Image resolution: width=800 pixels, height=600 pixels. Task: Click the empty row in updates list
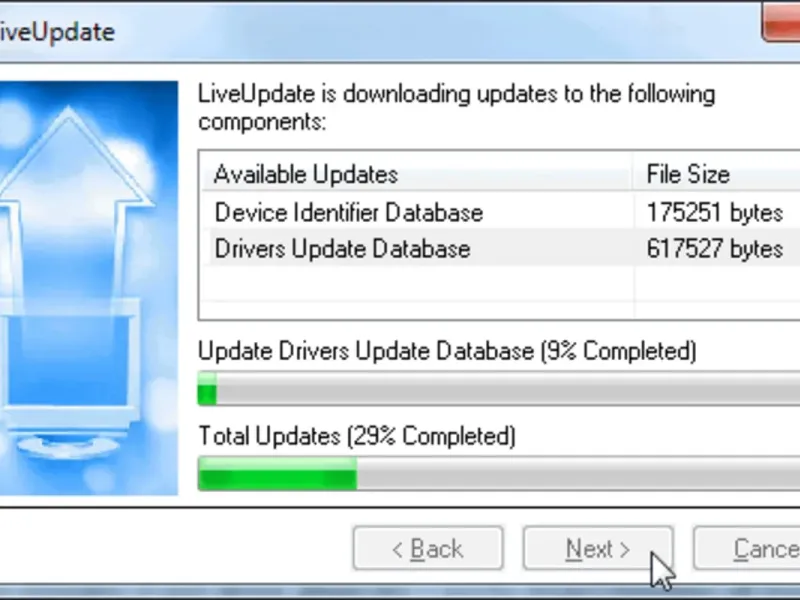click(x=501, y=284)
